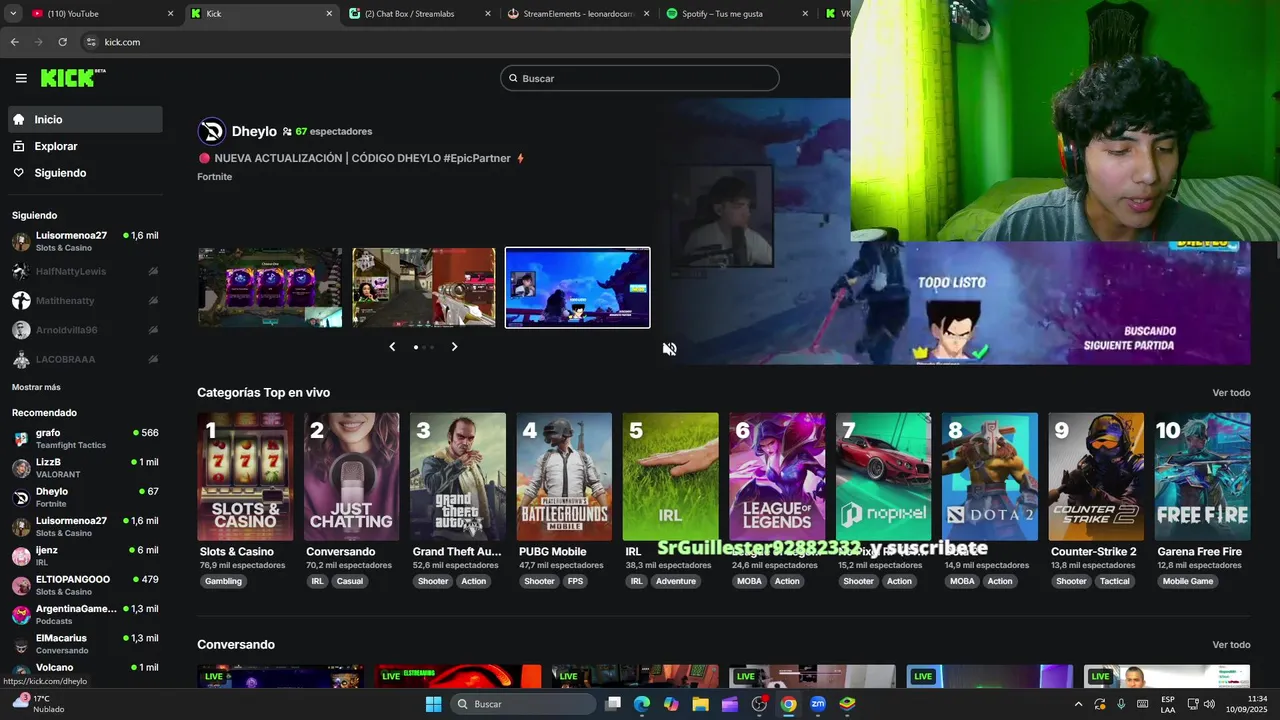Select the highlighted Fortnite stream thumbnail
The image size is (1280, 720).
tap(578, 287)
